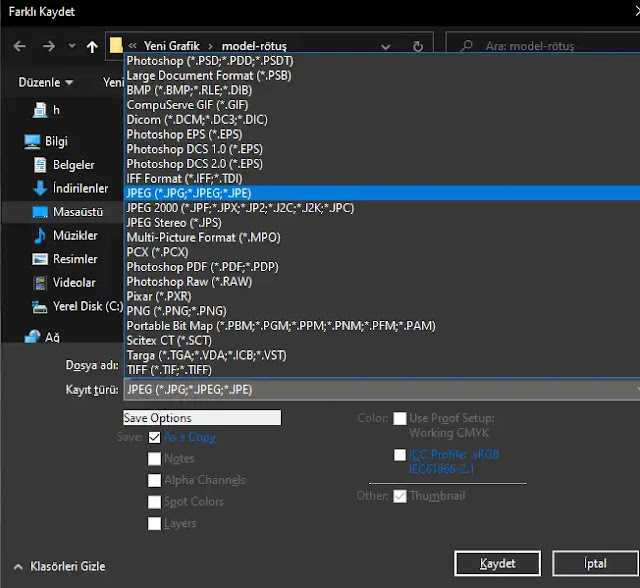The width and height of the screenshot is (640, 588).
Task: Collapse folders with Klasörleri Gizle
Action: [60, 566]
